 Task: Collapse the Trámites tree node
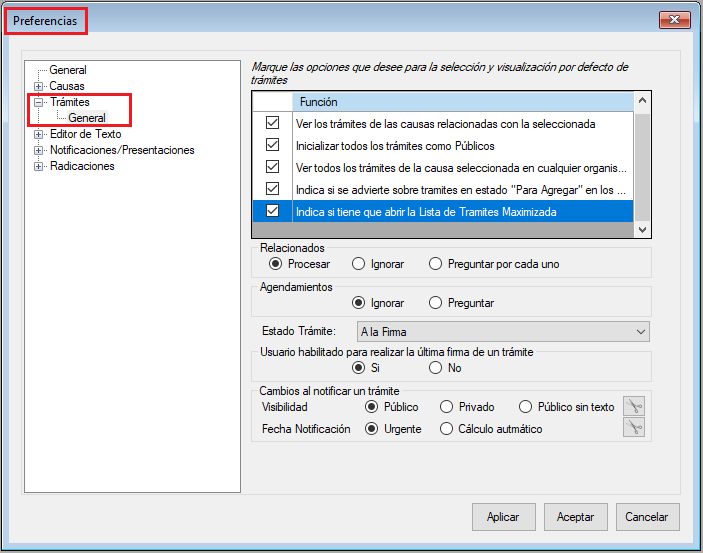pyautogui.click(x=39, y=102)
